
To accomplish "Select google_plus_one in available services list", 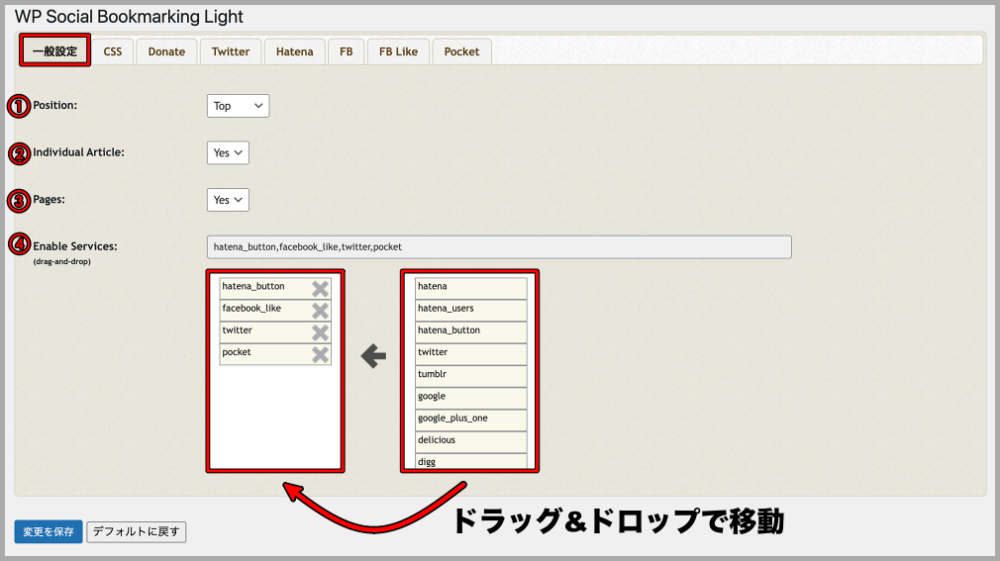I will click(x=471, y=419).
